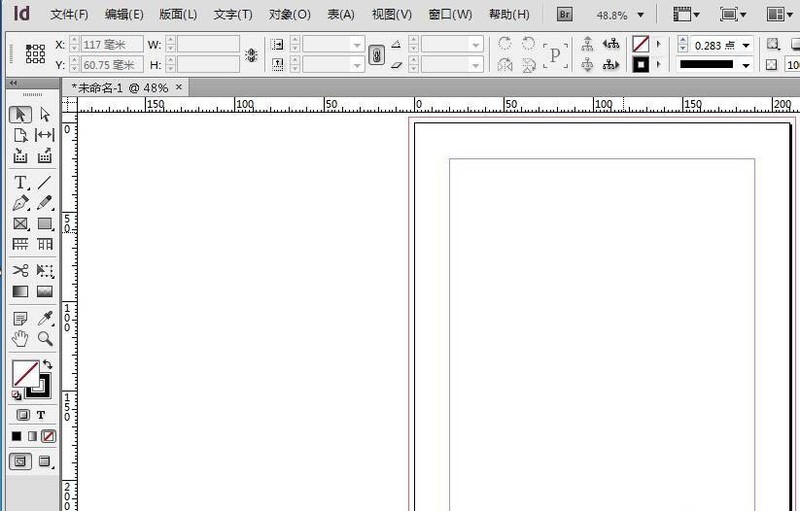
Task: Open the stroke style line dropdown
Action: tap(746, 65)
